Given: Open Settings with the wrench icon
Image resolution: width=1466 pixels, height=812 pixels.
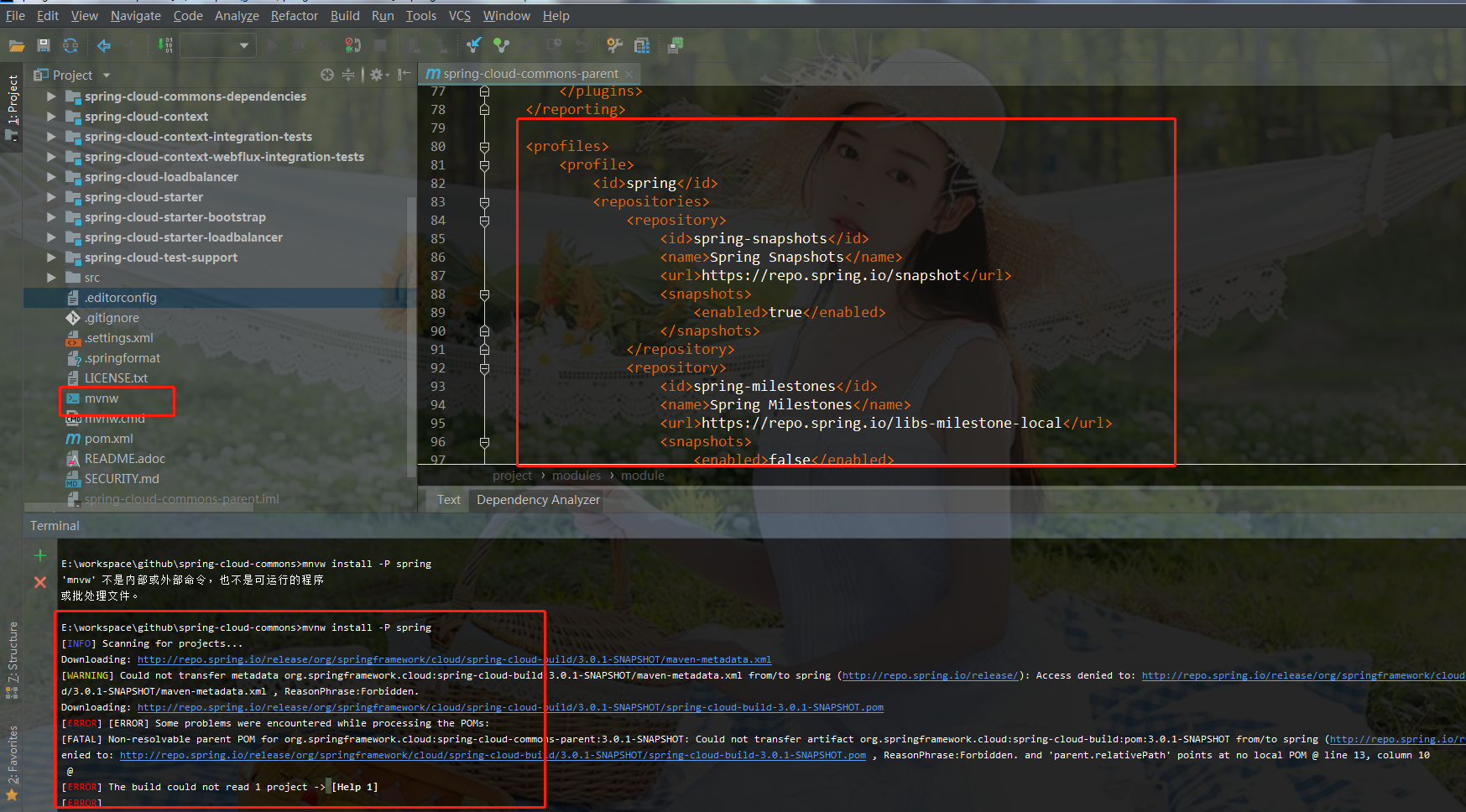Looking at the screenshot, I should click(x=615, y=45).
